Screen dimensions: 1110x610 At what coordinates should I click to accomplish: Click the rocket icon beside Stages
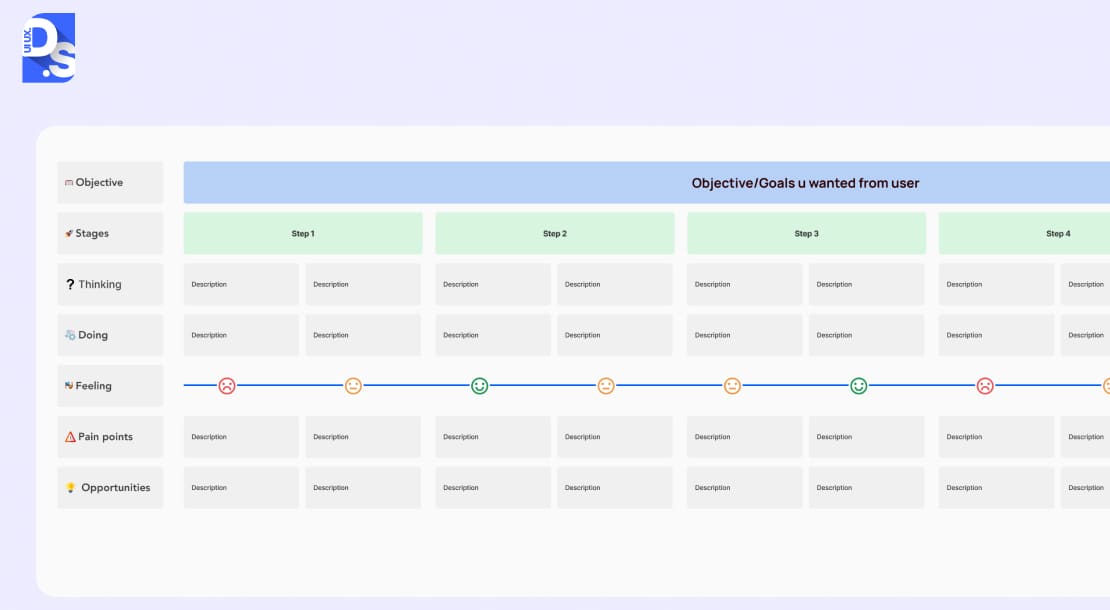(x=69, y=234)
